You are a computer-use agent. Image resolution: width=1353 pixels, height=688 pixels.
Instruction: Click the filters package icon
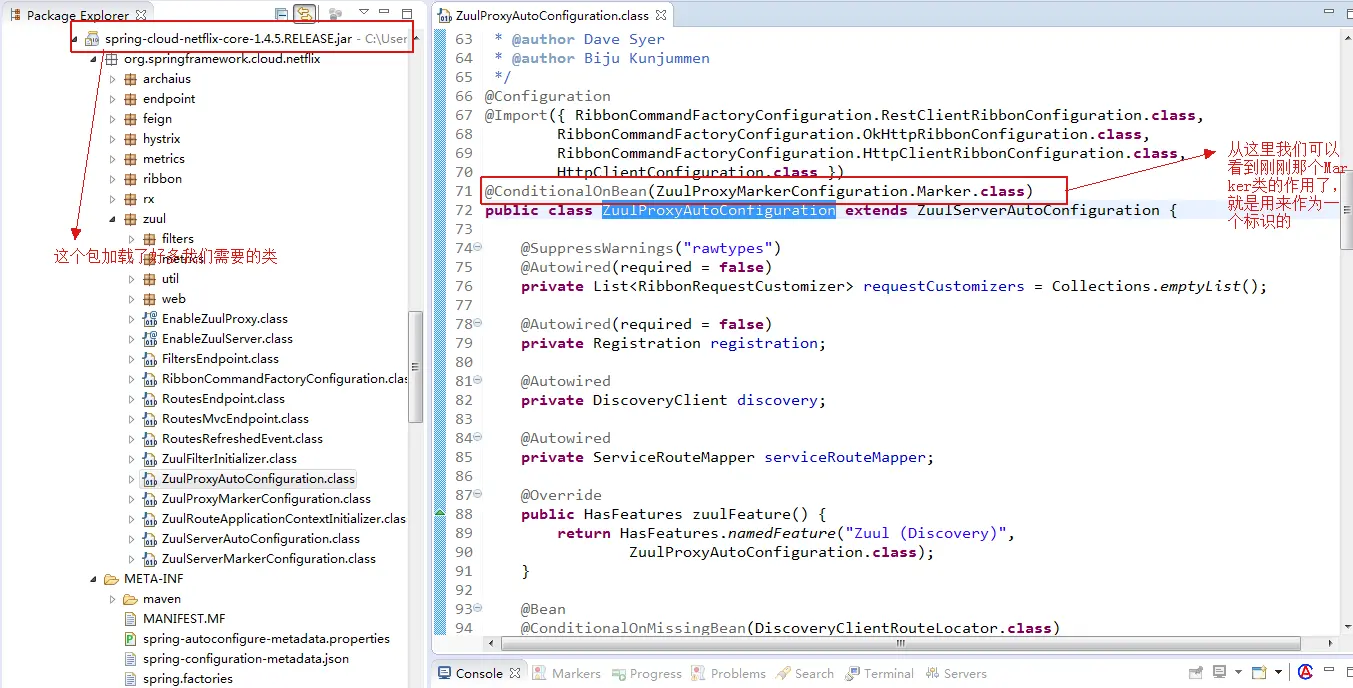tap(149, 239)
